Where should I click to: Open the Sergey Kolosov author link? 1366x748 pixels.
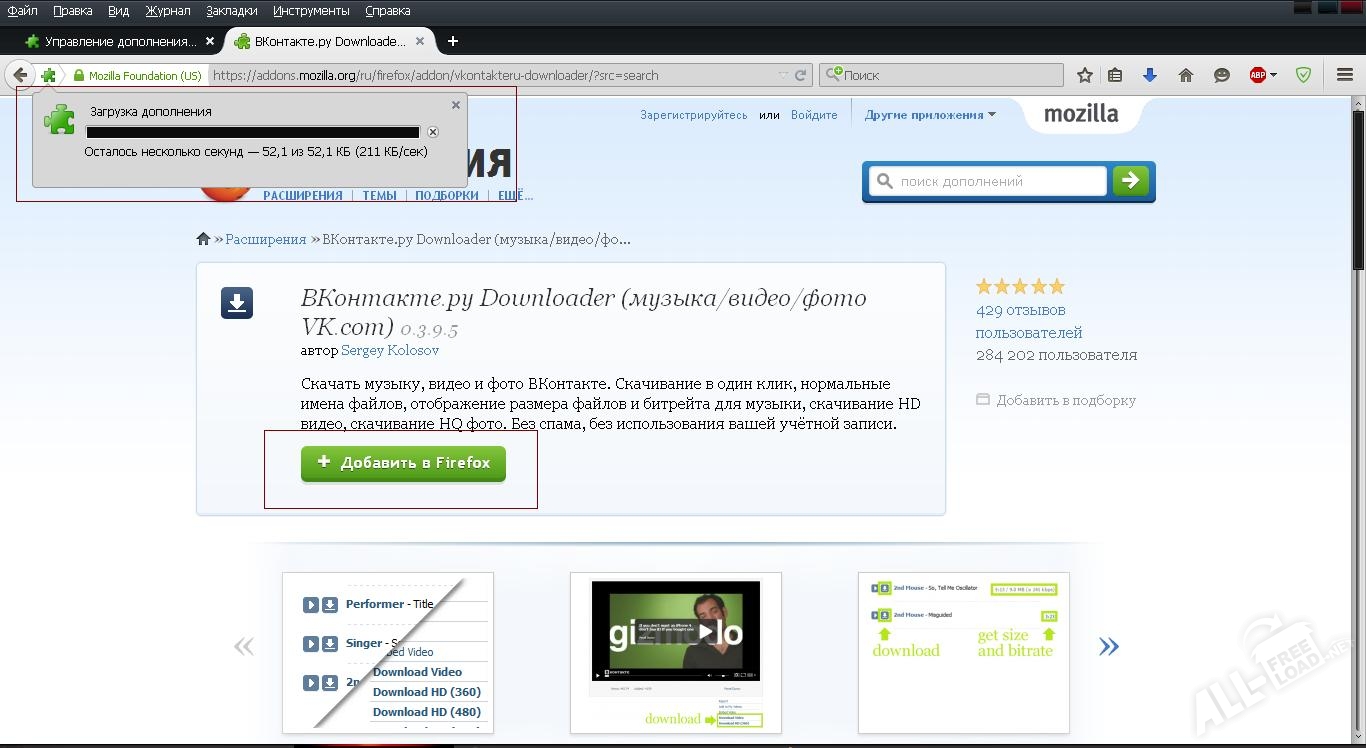point(390,351)
